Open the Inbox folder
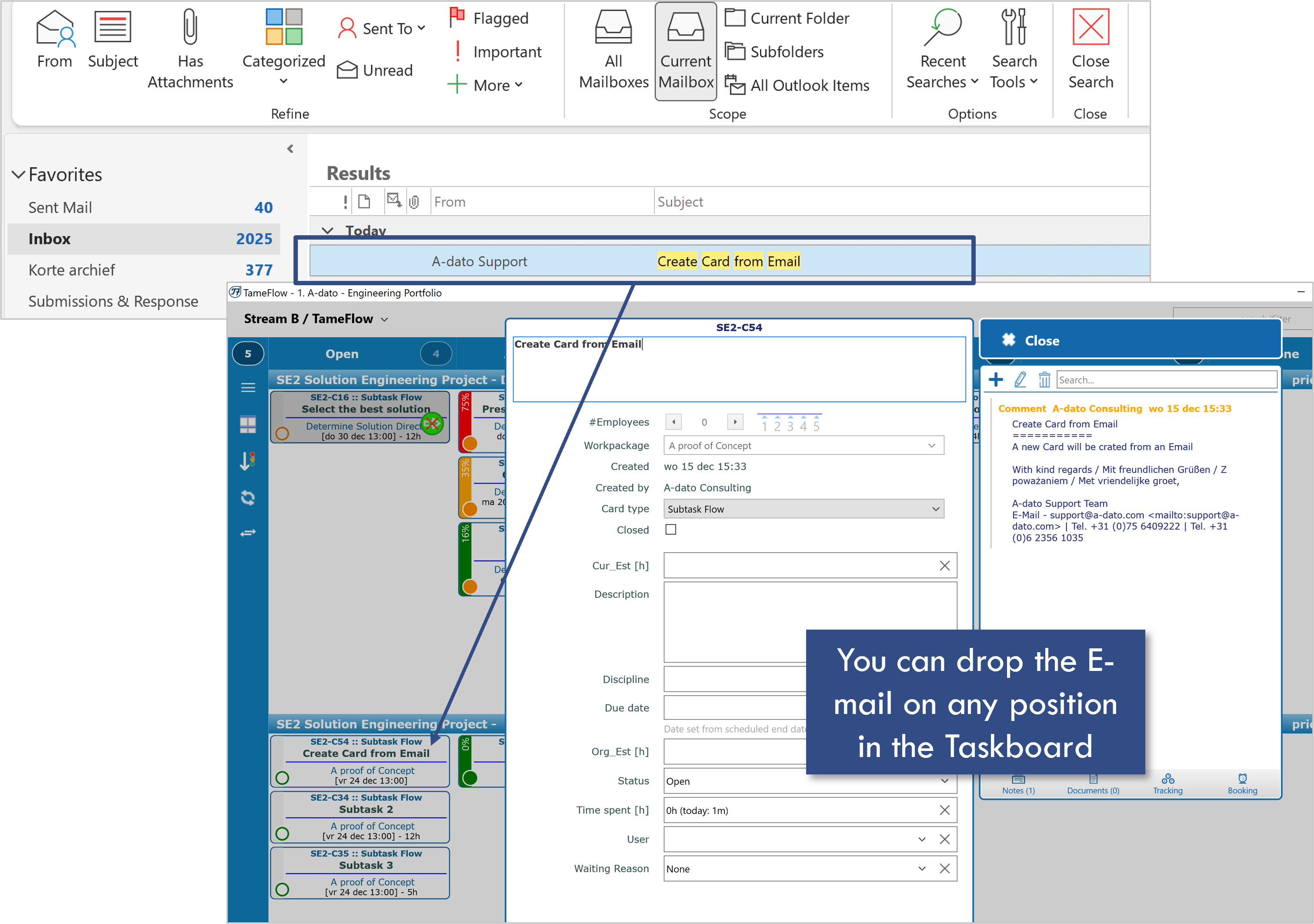Image resolution: width=1314 pixels, height=924 pixels. 143,239
